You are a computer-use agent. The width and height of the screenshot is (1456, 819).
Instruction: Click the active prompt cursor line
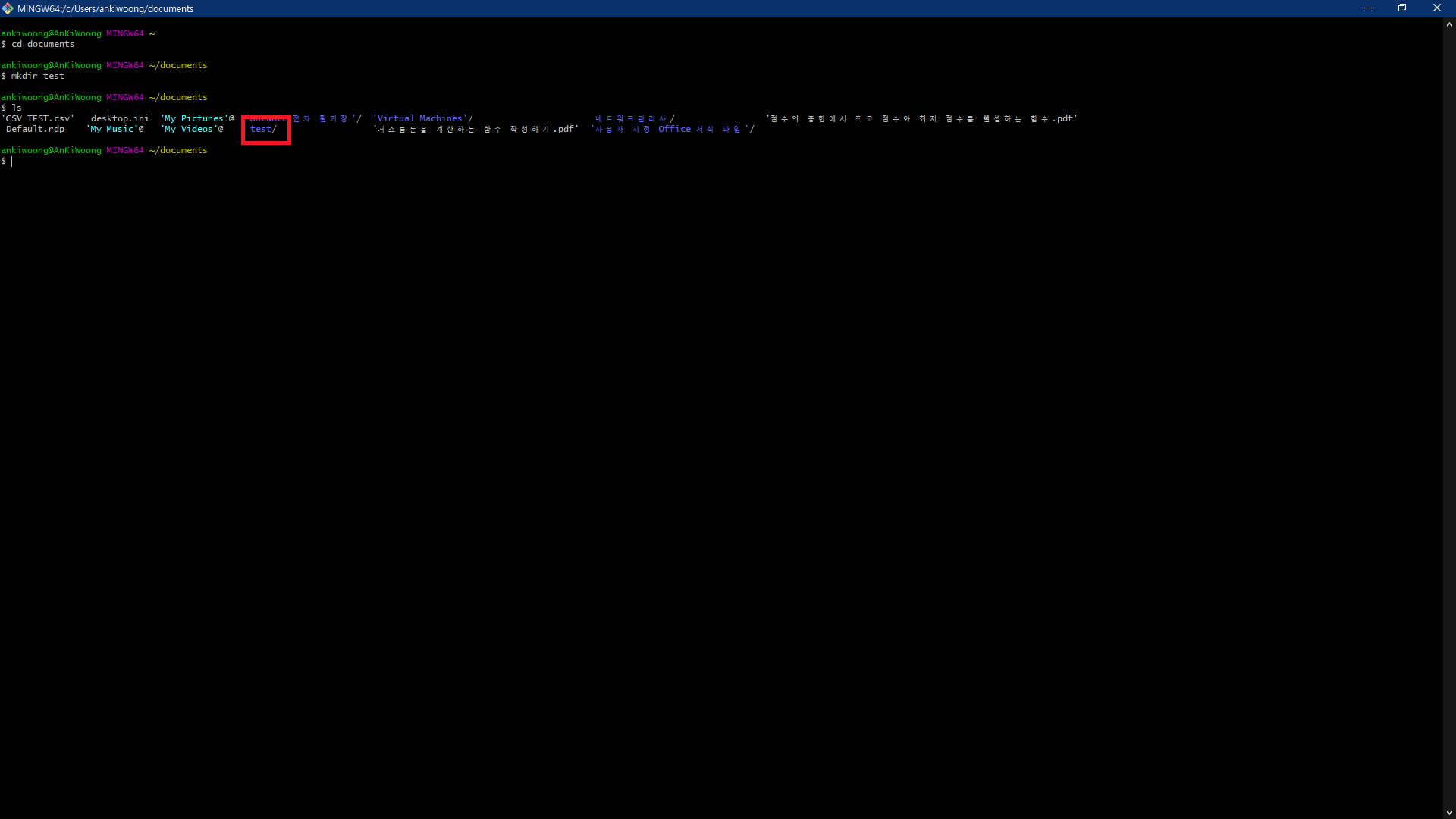(11, 162)
